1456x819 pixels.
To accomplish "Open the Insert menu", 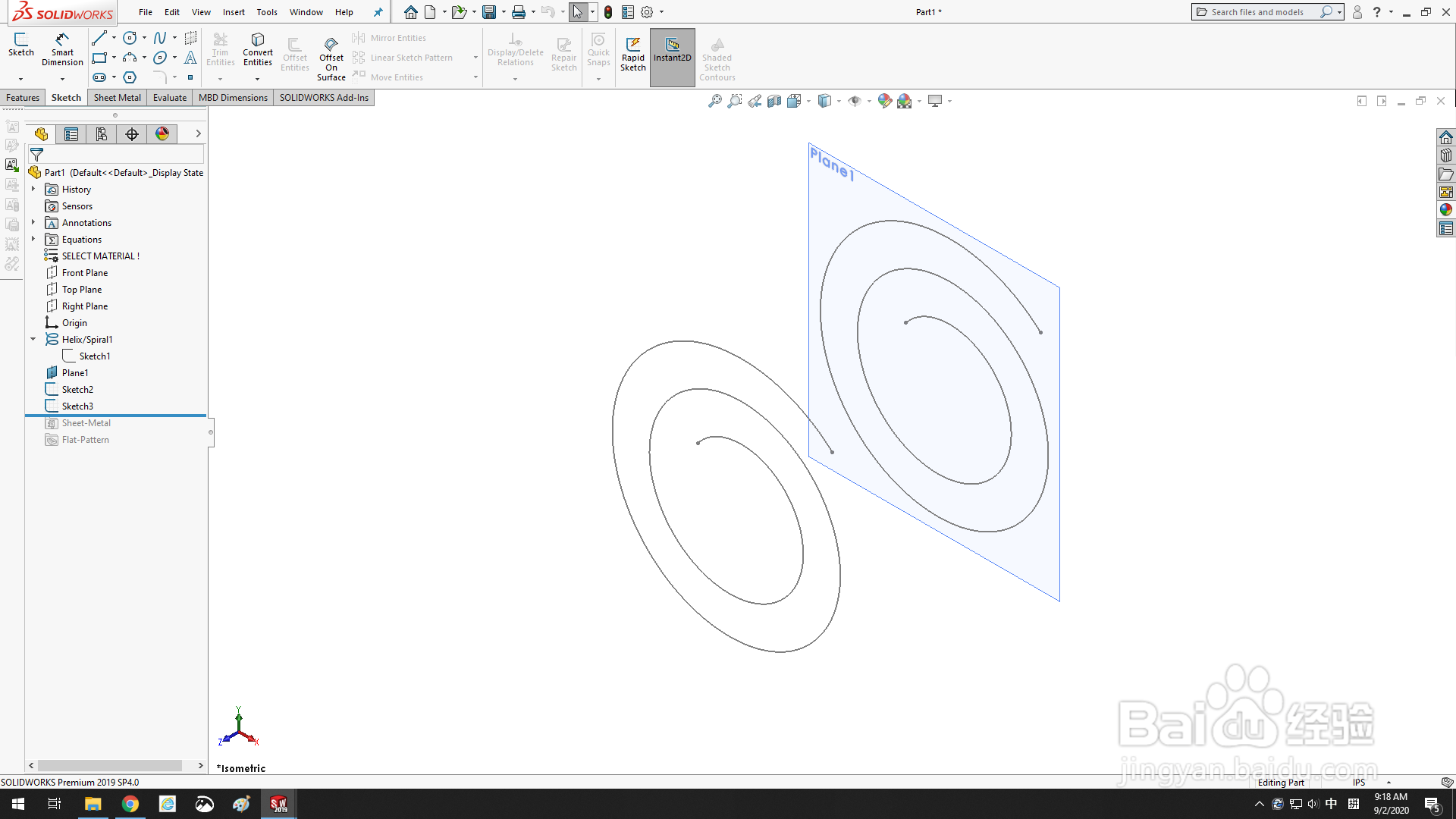I will click(x=234, y=12).
